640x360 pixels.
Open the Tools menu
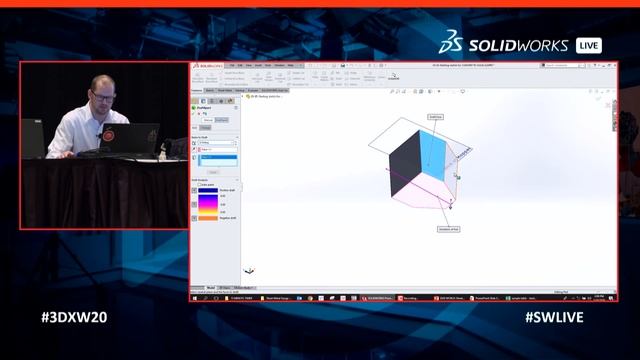pyautogui.click(x=268, y=65)
